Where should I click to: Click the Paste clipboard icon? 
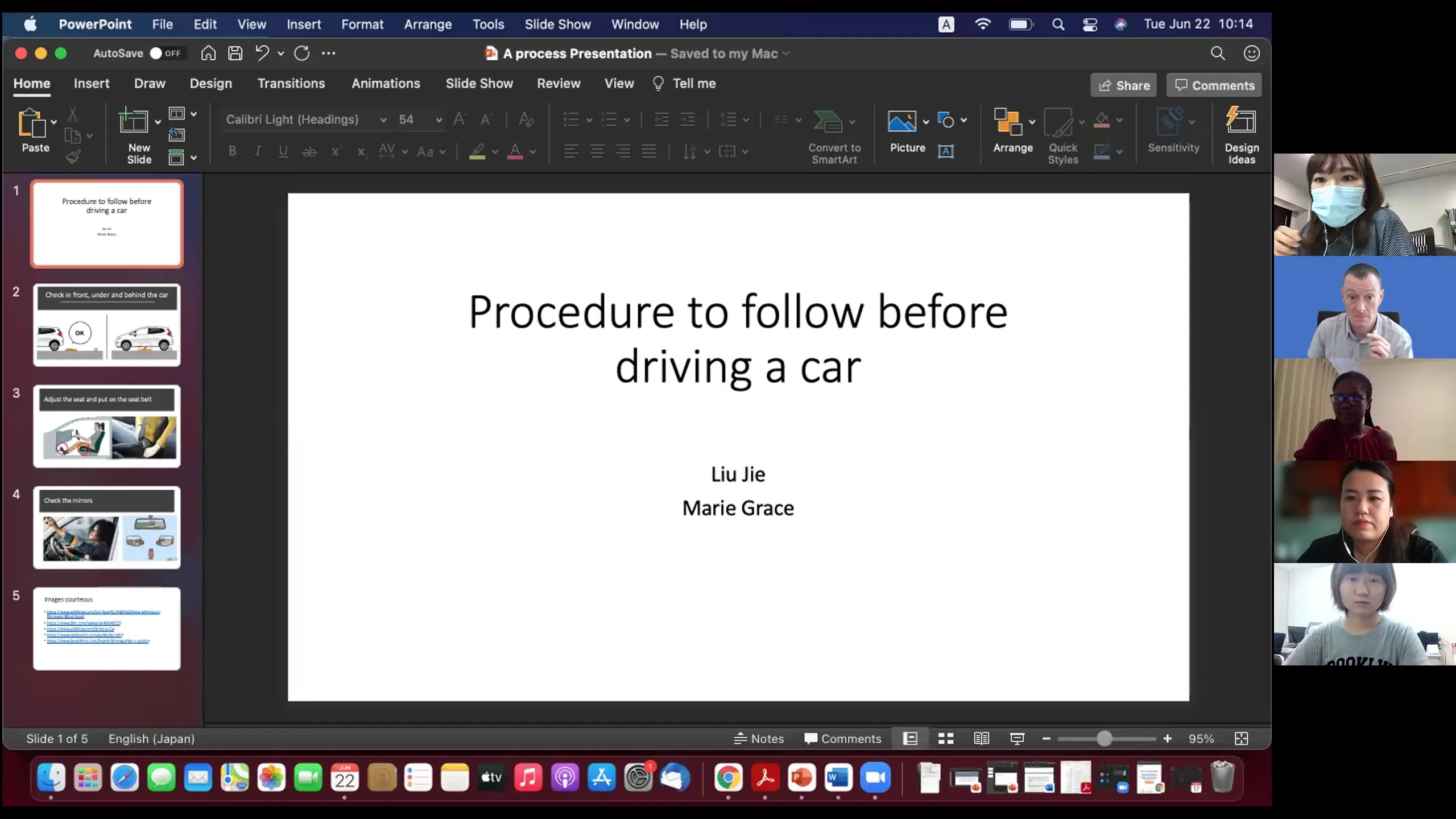tap(32, 123)
